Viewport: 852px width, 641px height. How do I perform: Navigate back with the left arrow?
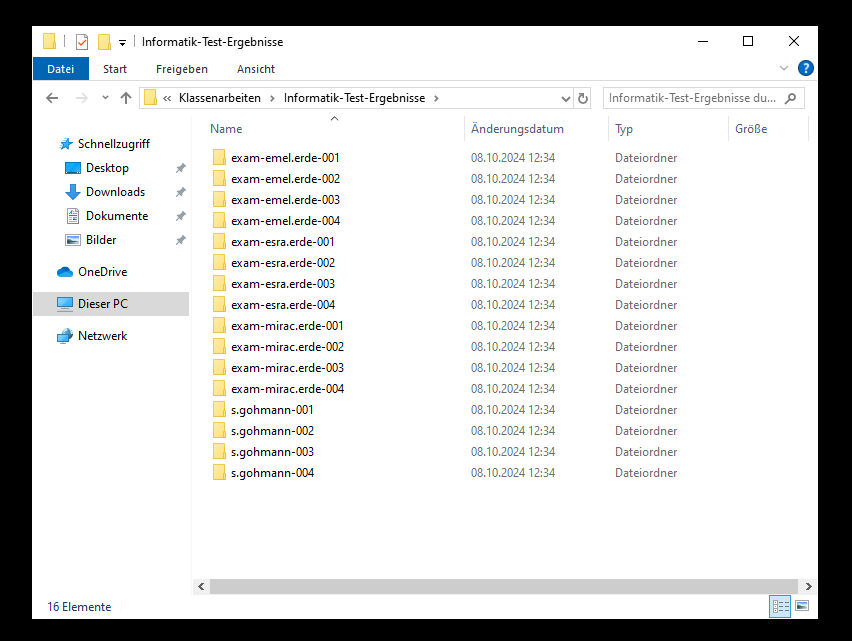pos(53,98)
